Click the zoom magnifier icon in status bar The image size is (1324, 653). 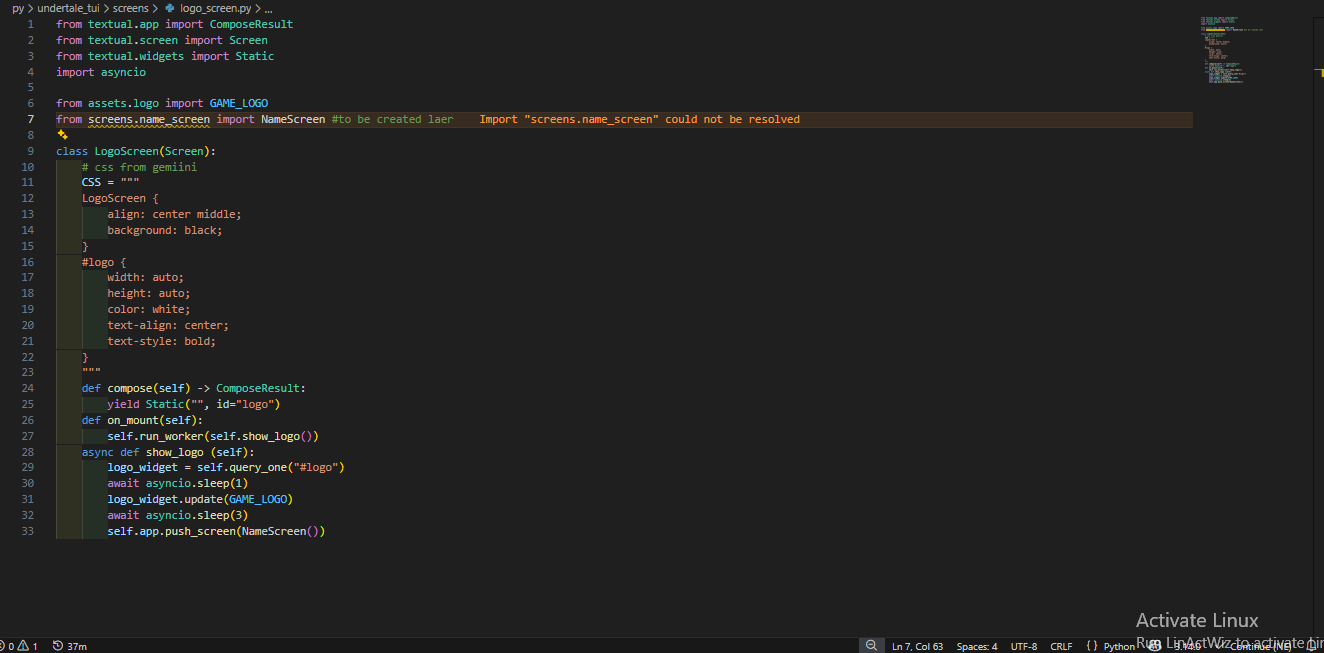(871, 646)
